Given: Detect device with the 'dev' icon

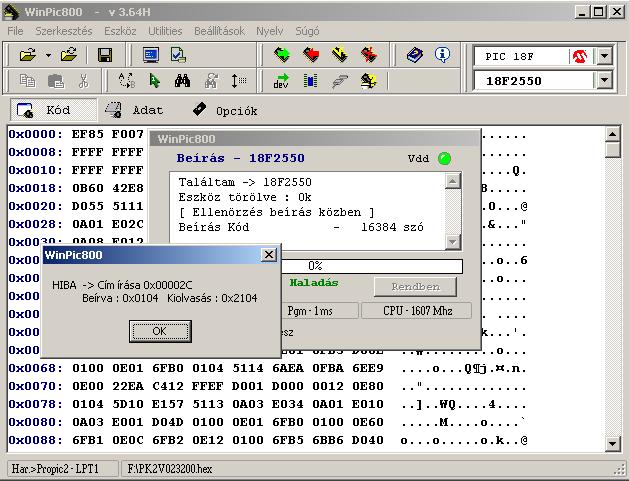Looking at the screenshot, I should pyautogui.click(x=281, y=81).
